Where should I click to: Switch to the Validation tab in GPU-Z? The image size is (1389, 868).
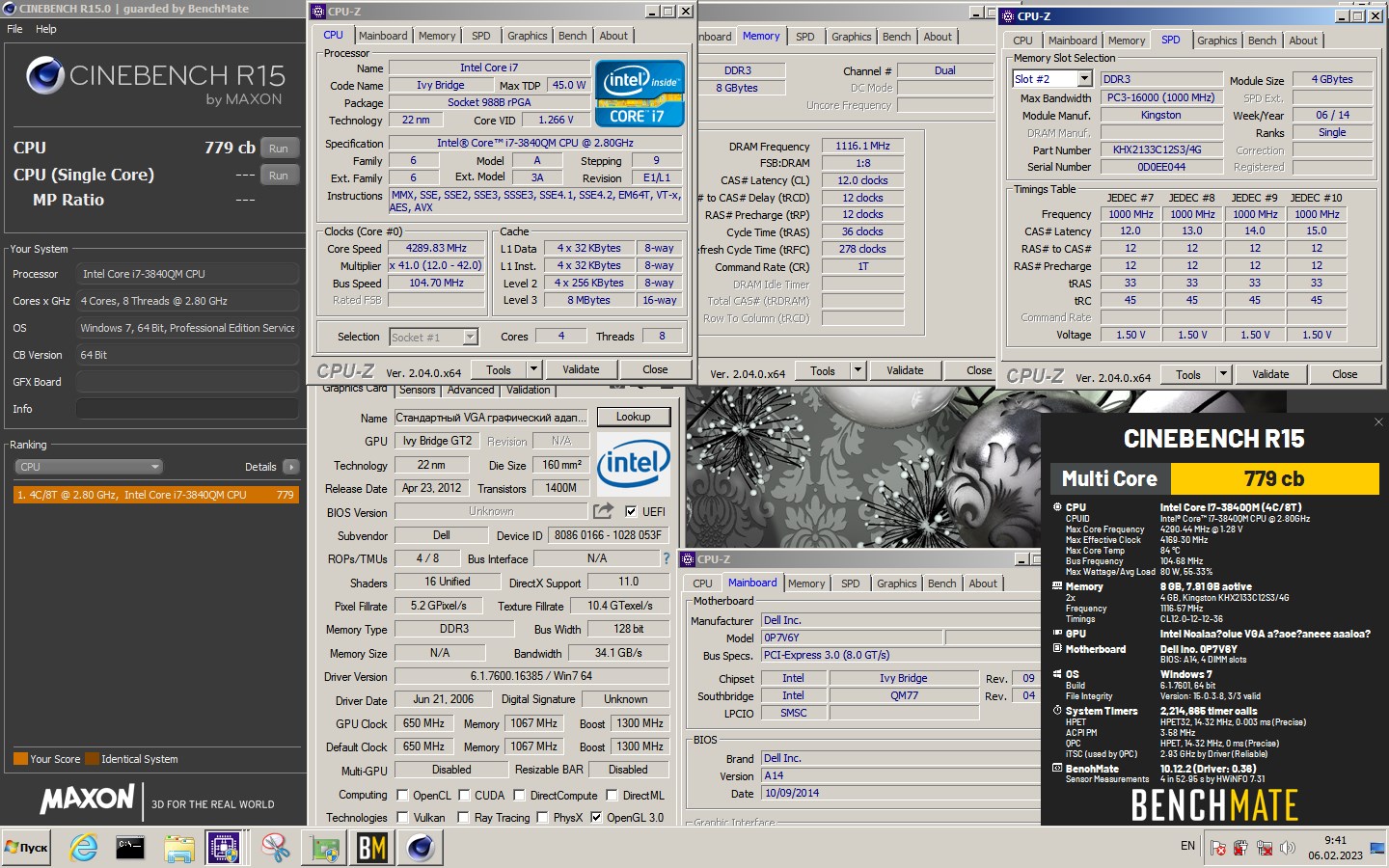click(x=529, y=390)
